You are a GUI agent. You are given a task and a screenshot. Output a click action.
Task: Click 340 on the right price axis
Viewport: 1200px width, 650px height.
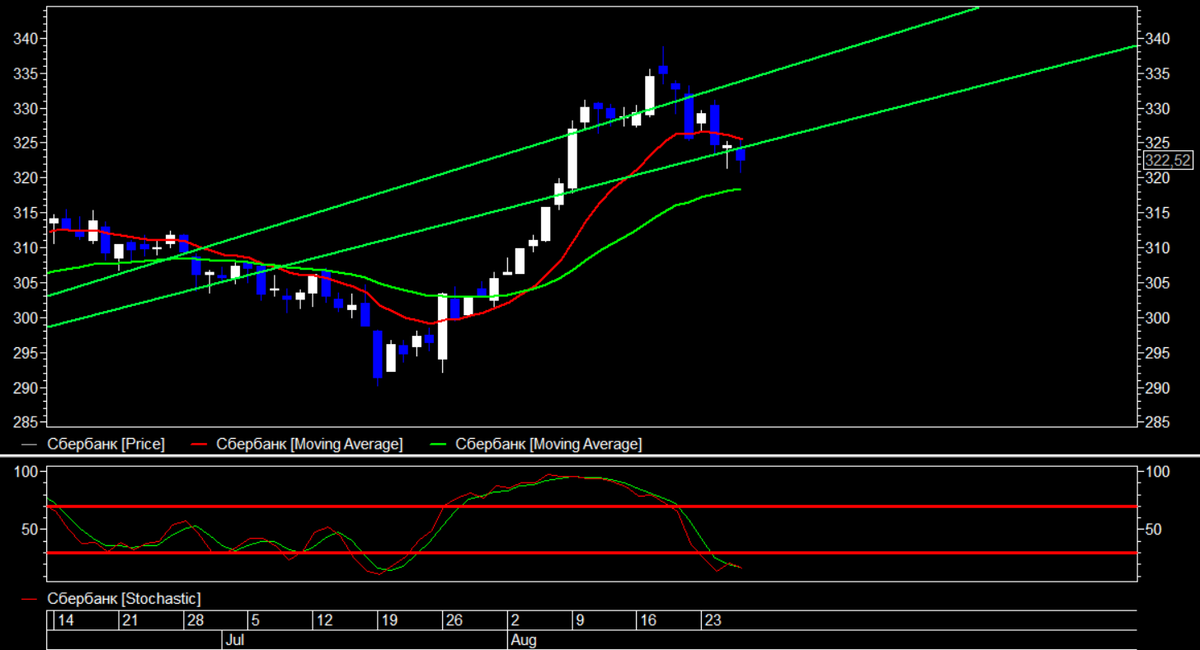click(x=1158, y=39)
